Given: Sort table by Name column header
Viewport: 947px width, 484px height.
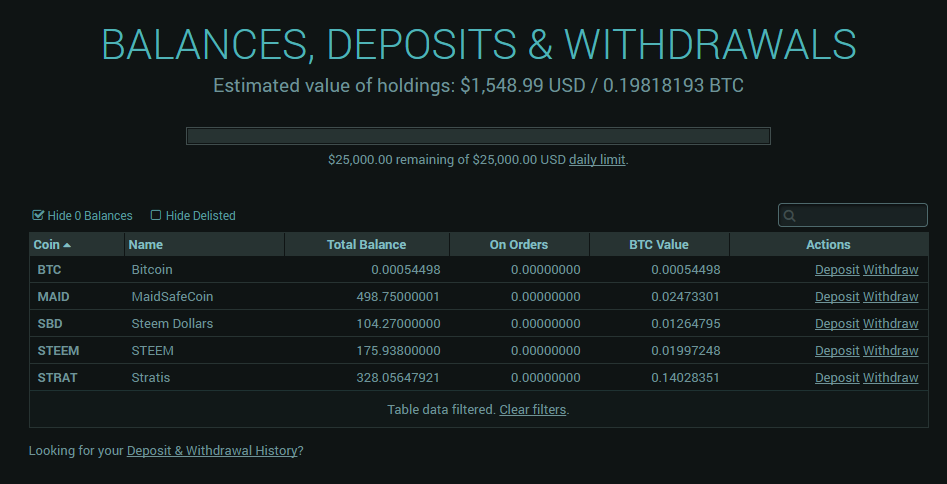Looking at the screenshot, I should [x=146, y=244].
